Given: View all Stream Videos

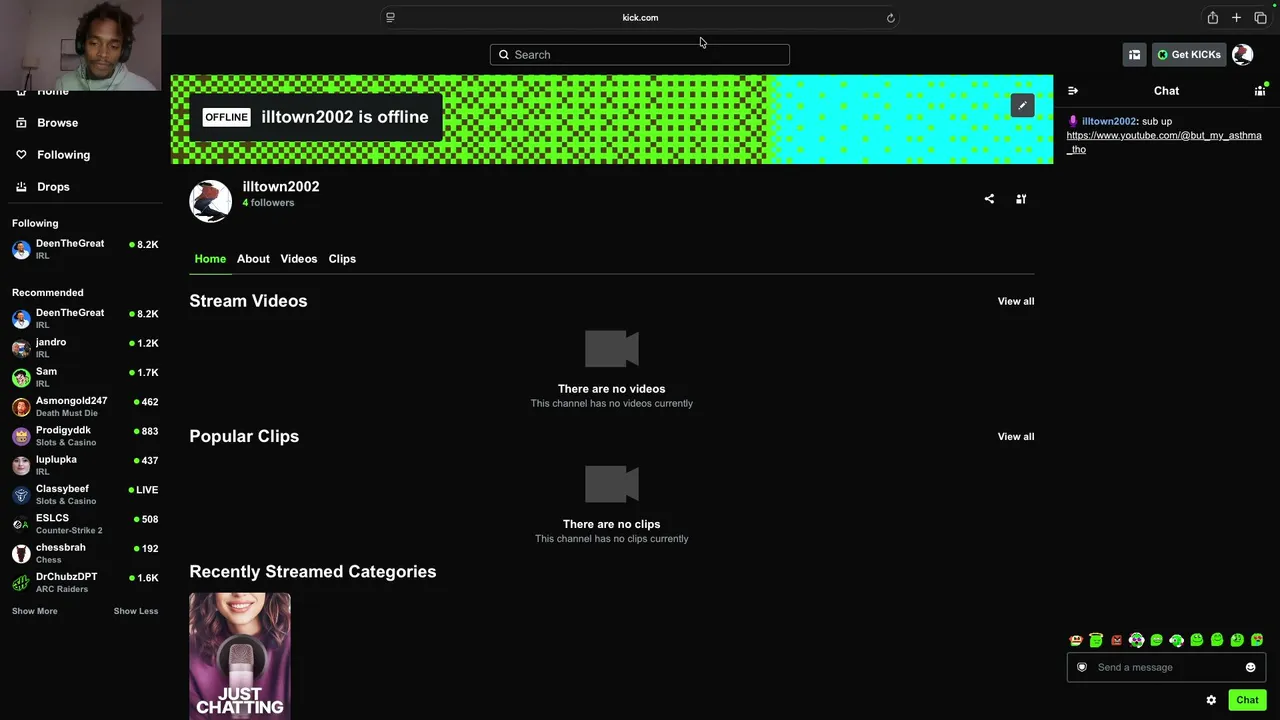Looking at the screenshot, I should pos(1016,301).
